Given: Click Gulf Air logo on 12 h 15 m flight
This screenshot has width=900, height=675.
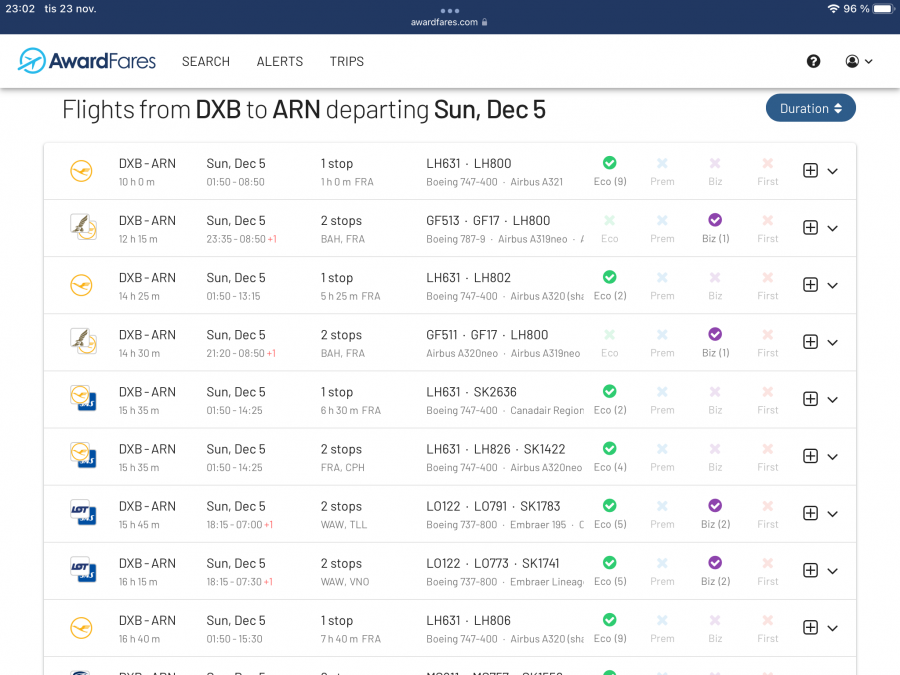Looking at the screenshot, I should click(x=82, y=228).
